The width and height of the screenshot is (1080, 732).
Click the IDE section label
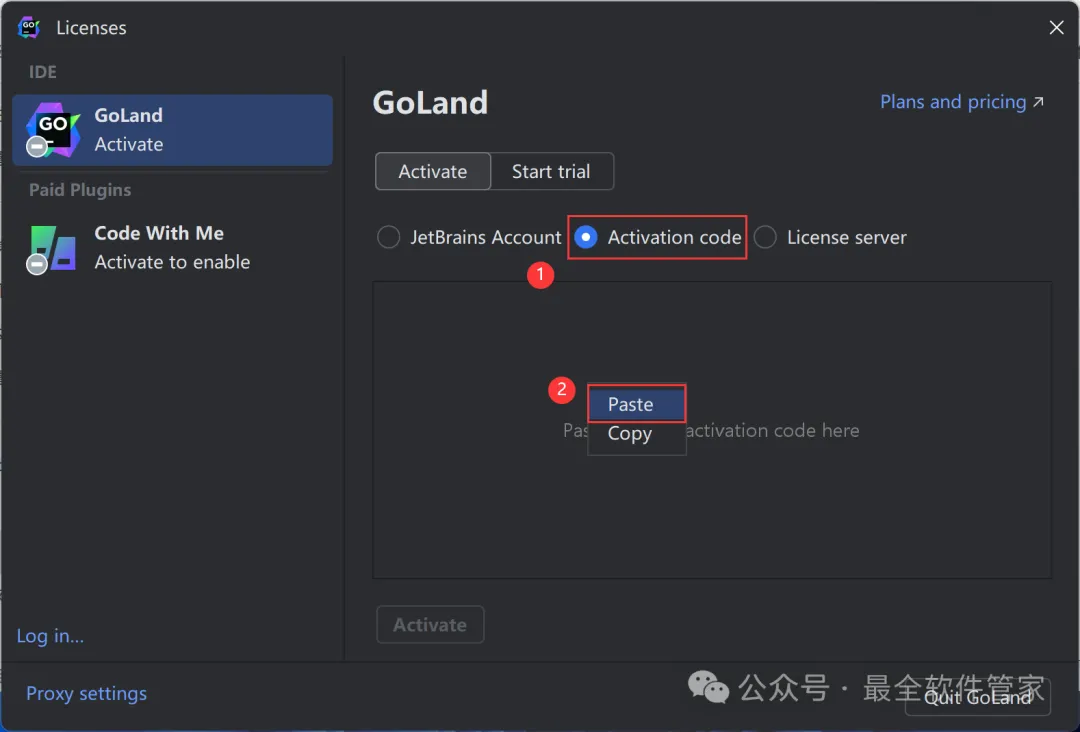[x=43, y=72]
